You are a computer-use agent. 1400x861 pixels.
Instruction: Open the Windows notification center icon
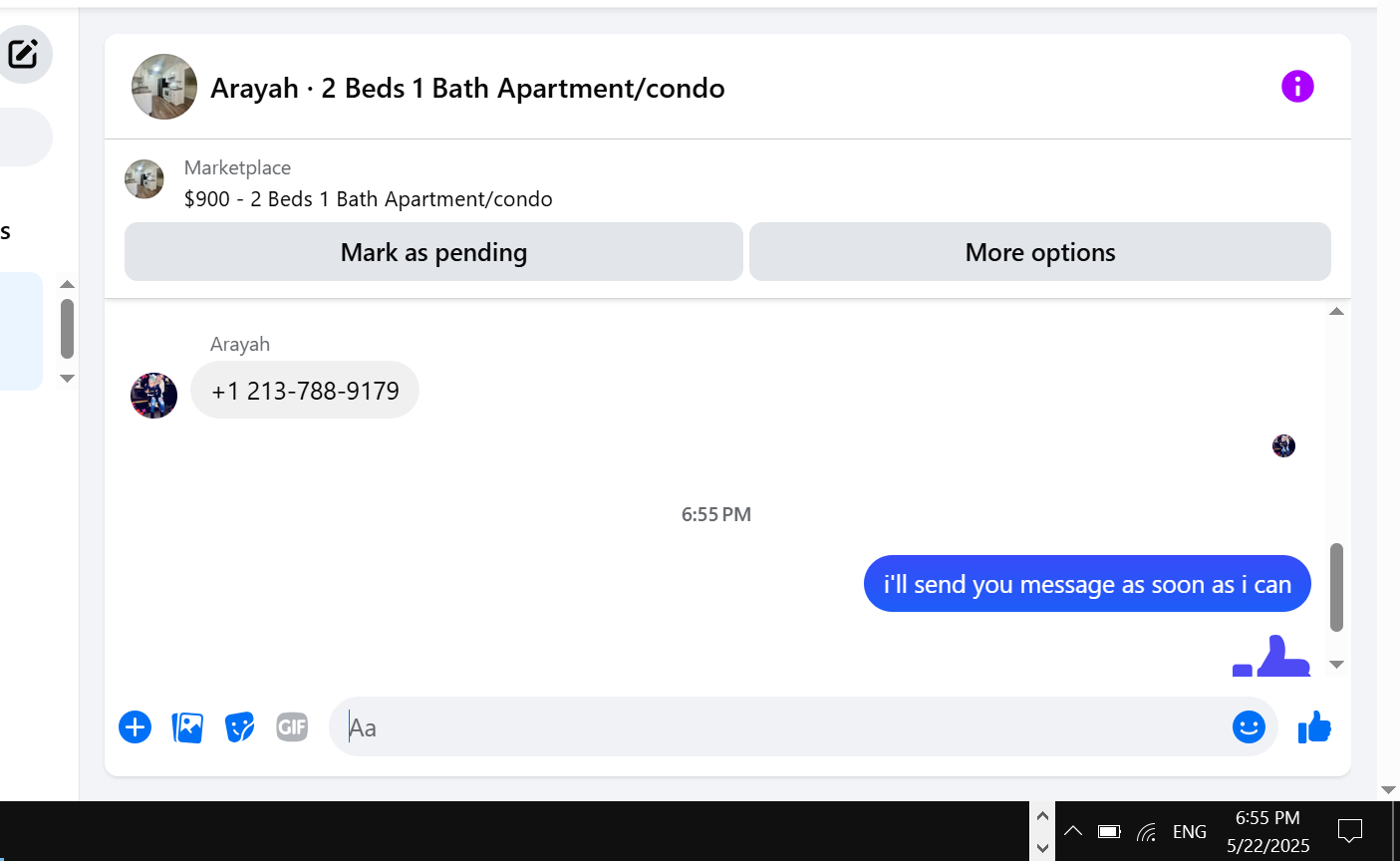pos(1350,831)
